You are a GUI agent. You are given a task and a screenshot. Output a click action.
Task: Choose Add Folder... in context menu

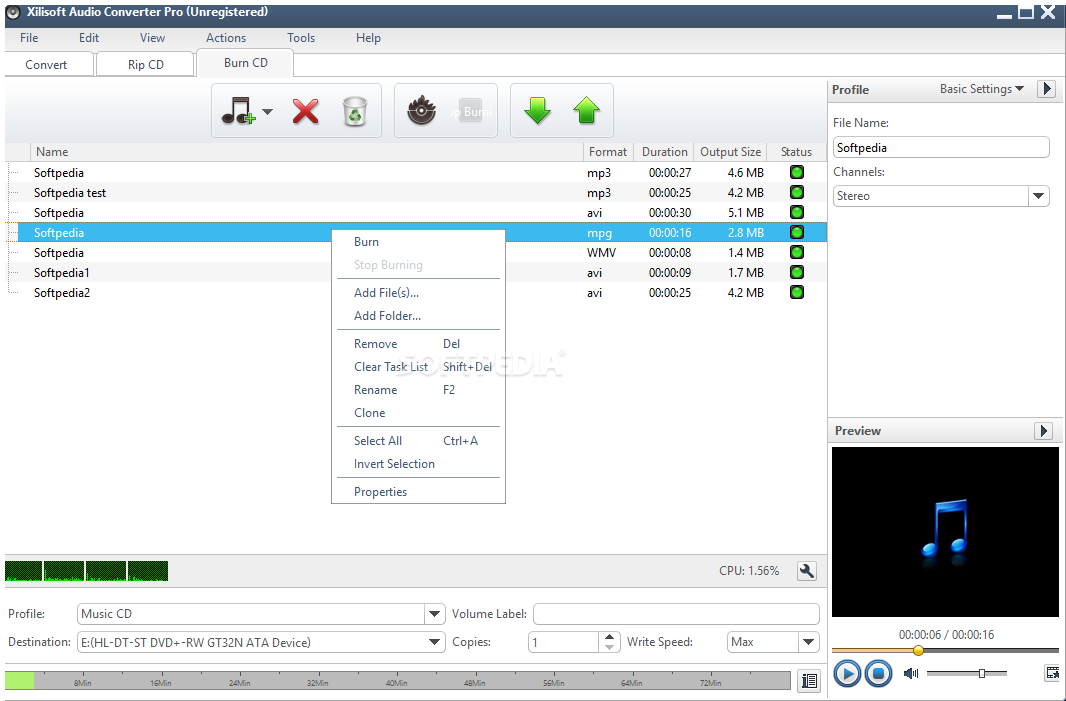point(419,316)
